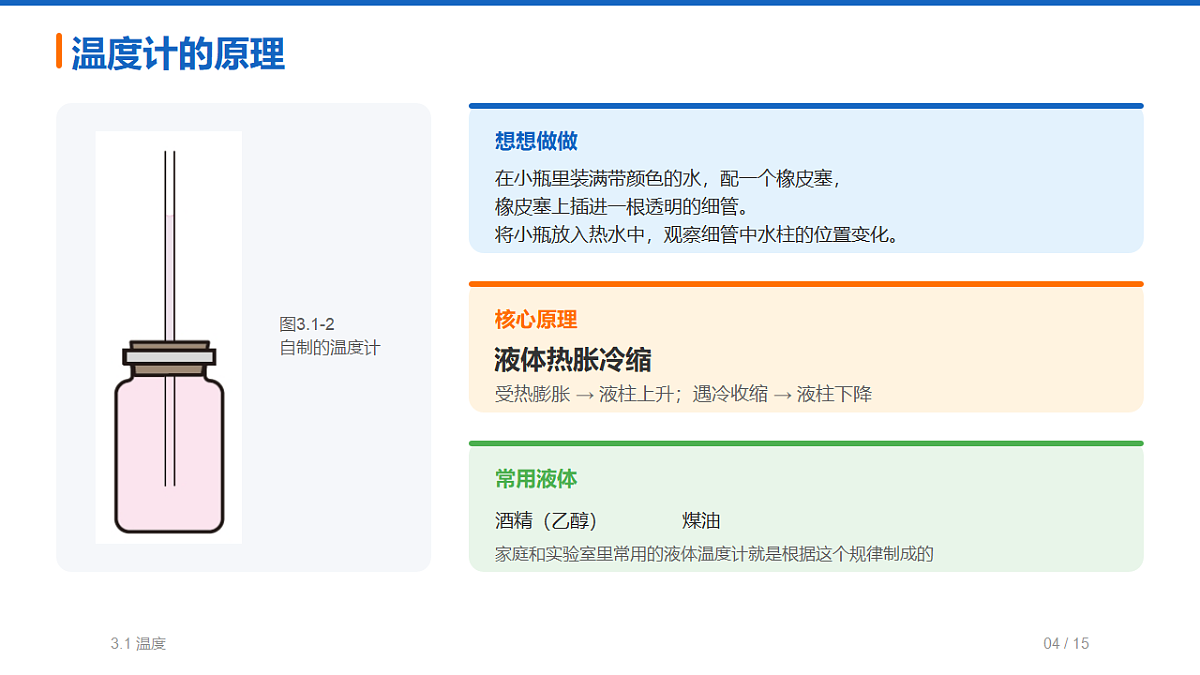
Task: Click the bold text 液体热胀冷缩
Action: 573,360
